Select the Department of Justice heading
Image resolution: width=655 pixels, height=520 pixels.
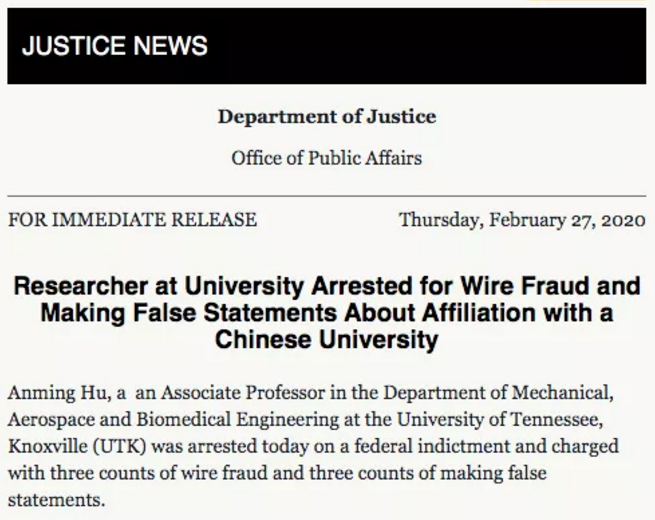pos(327,116)
